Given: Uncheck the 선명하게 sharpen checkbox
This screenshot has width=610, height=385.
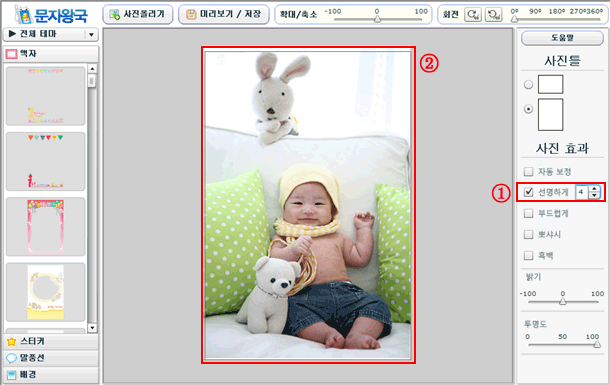Looking at the screenshot, I should point(528,192).
